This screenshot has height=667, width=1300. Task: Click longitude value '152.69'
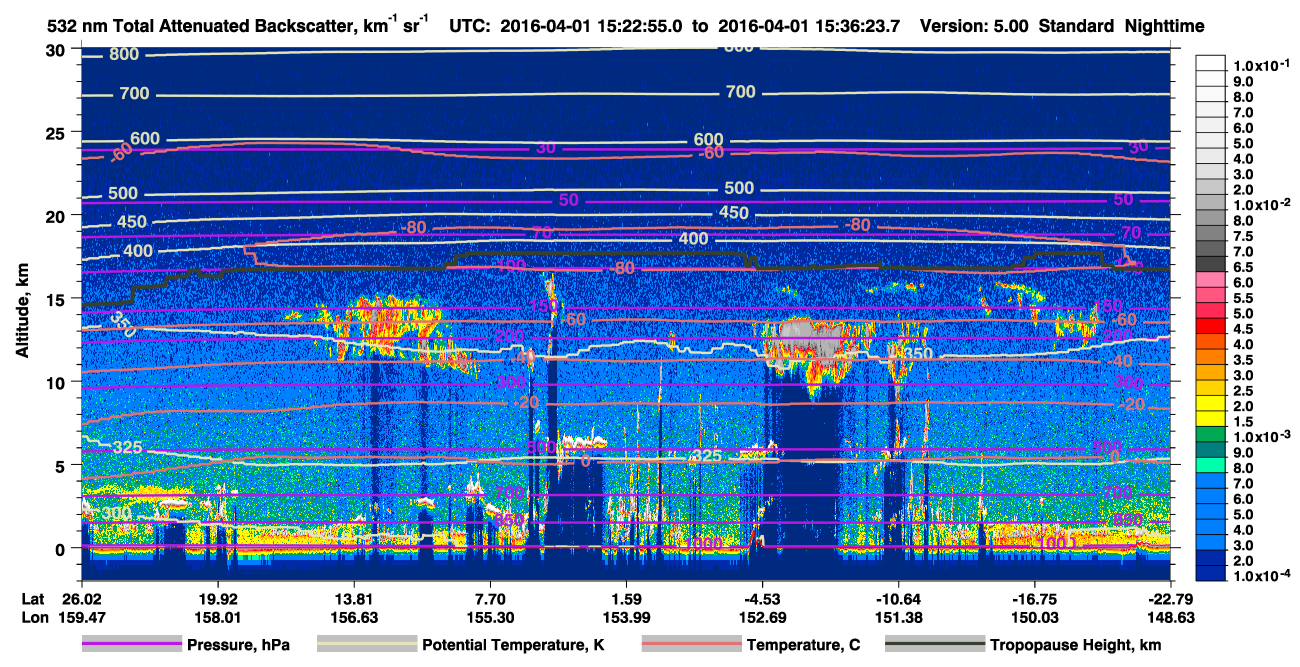click(x=762, y=618)
